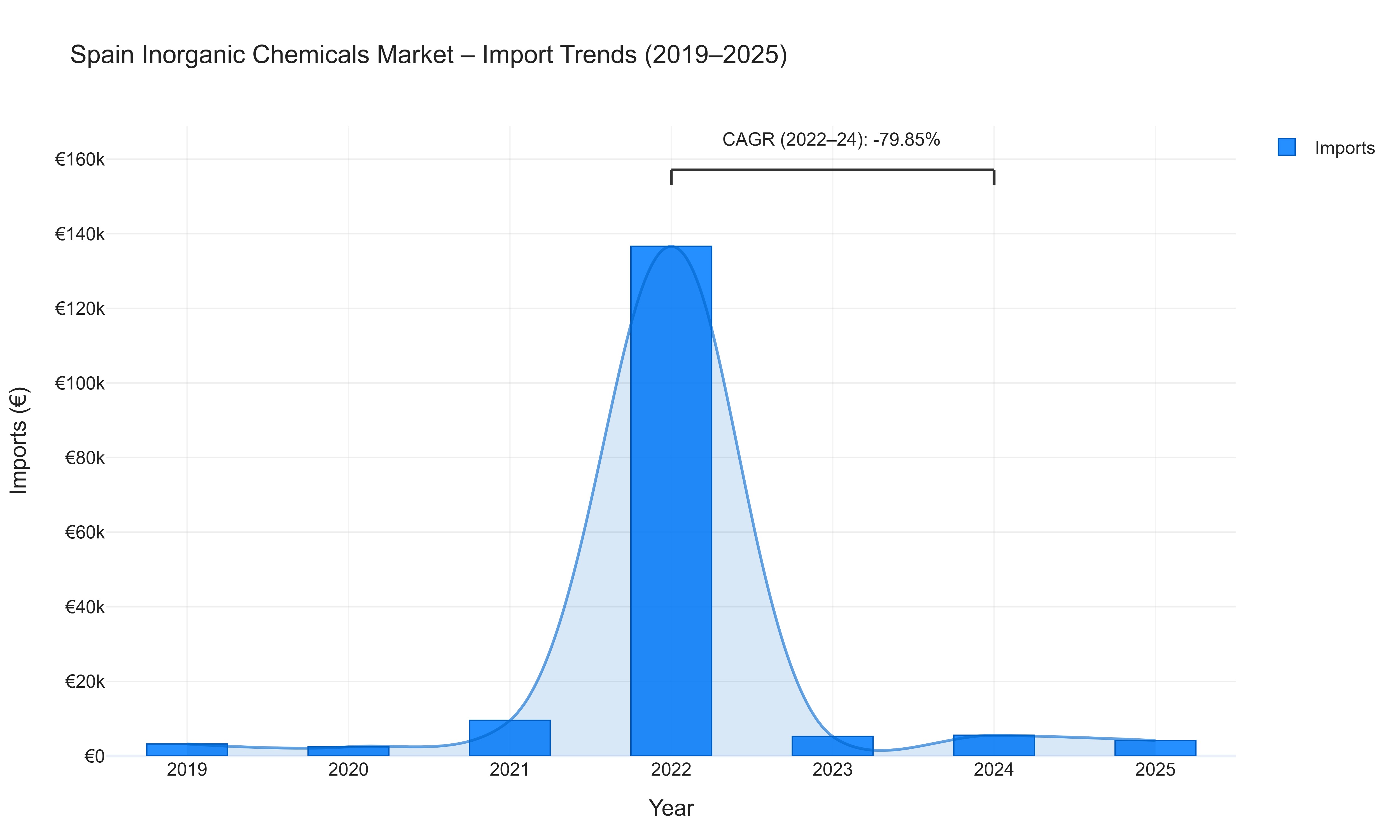Image resolution: width=1400 pixels, height=840 pixels.
Task: Click the CAGR bracket line above the bars
Action: pos(832,170)
